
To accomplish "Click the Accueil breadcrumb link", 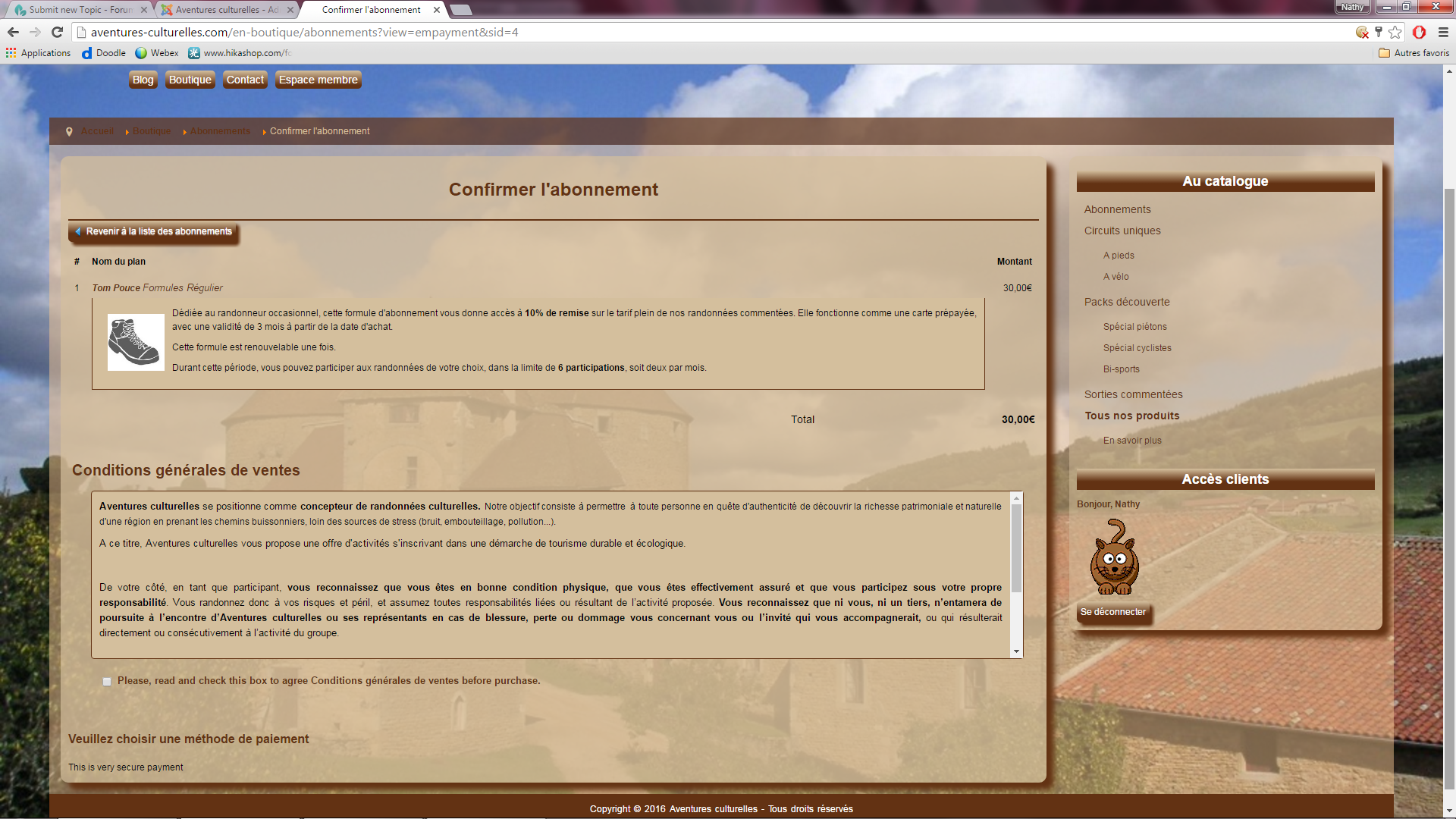I will pyautogui.click(x=97, y=131).
